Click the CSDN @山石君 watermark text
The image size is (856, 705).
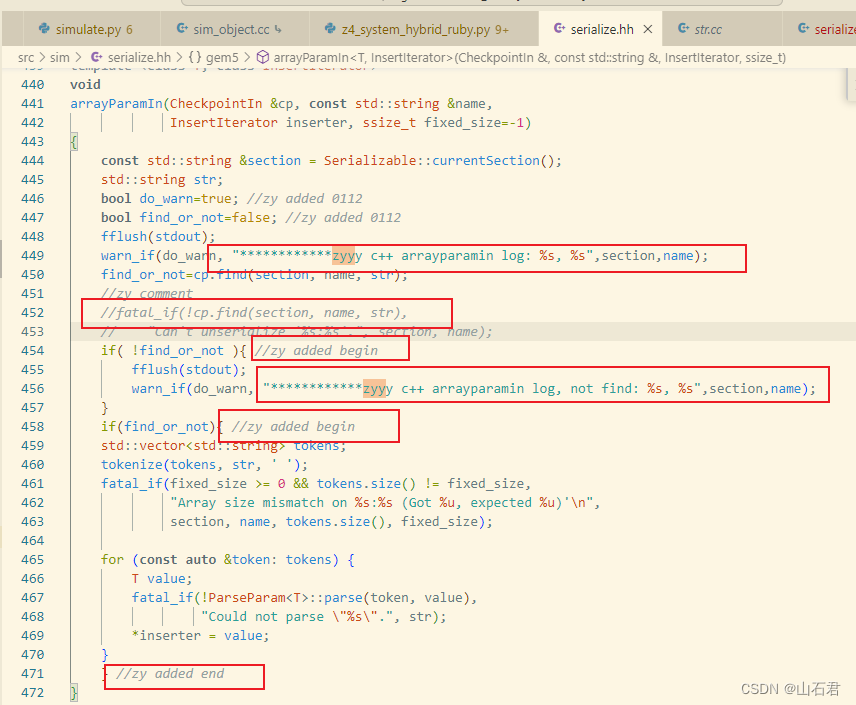790,688
